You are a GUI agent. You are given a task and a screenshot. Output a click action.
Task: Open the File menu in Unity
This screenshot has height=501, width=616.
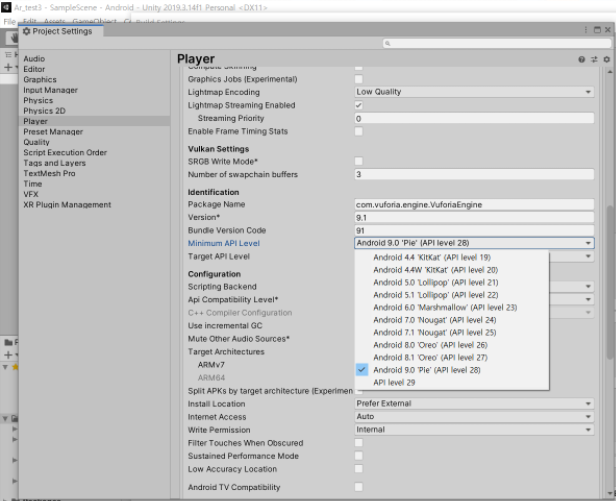9,22
